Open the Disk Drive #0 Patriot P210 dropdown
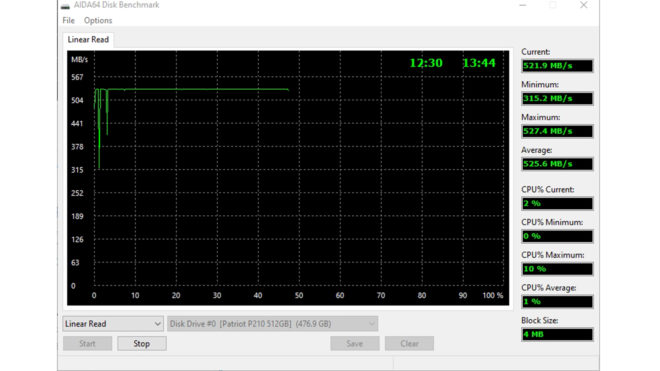 (272, 324)
